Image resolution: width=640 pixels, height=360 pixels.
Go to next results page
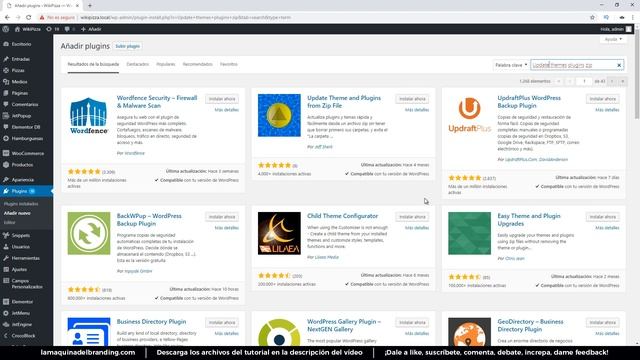point(611,81)
